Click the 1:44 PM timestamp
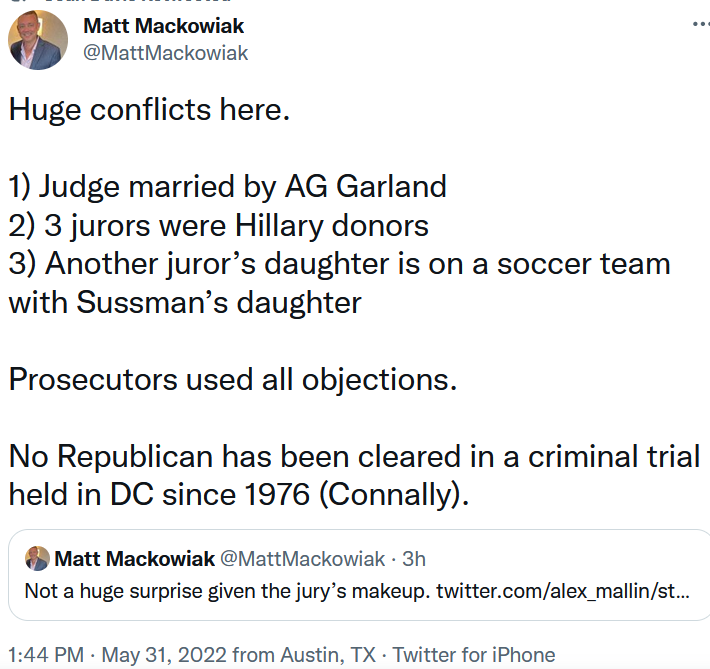Viewport: 710px width, 669px height. 46,655
